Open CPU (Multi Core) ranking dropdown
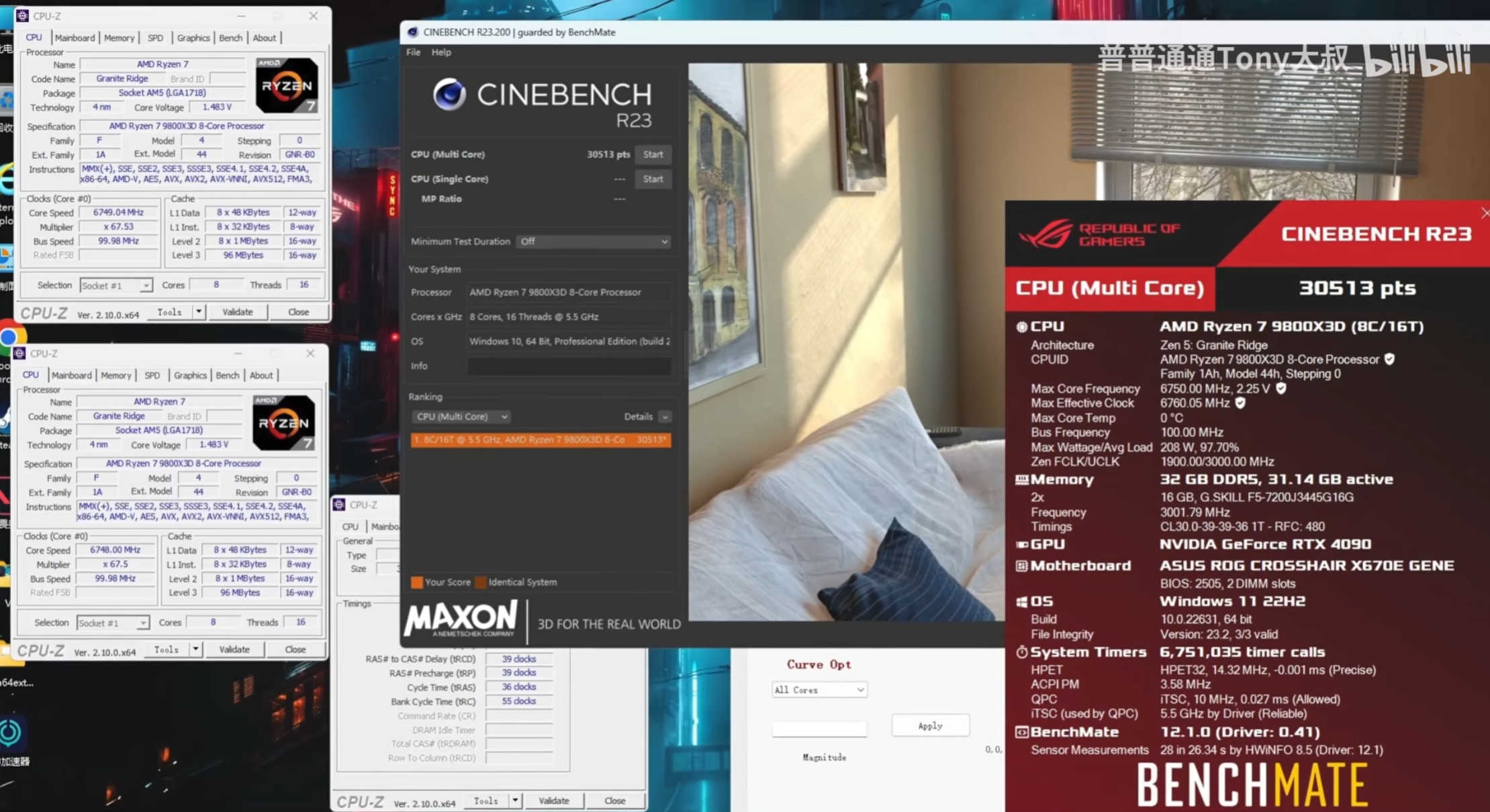The width and height of the screenshot is (1490, 812). tap(461, 417)
